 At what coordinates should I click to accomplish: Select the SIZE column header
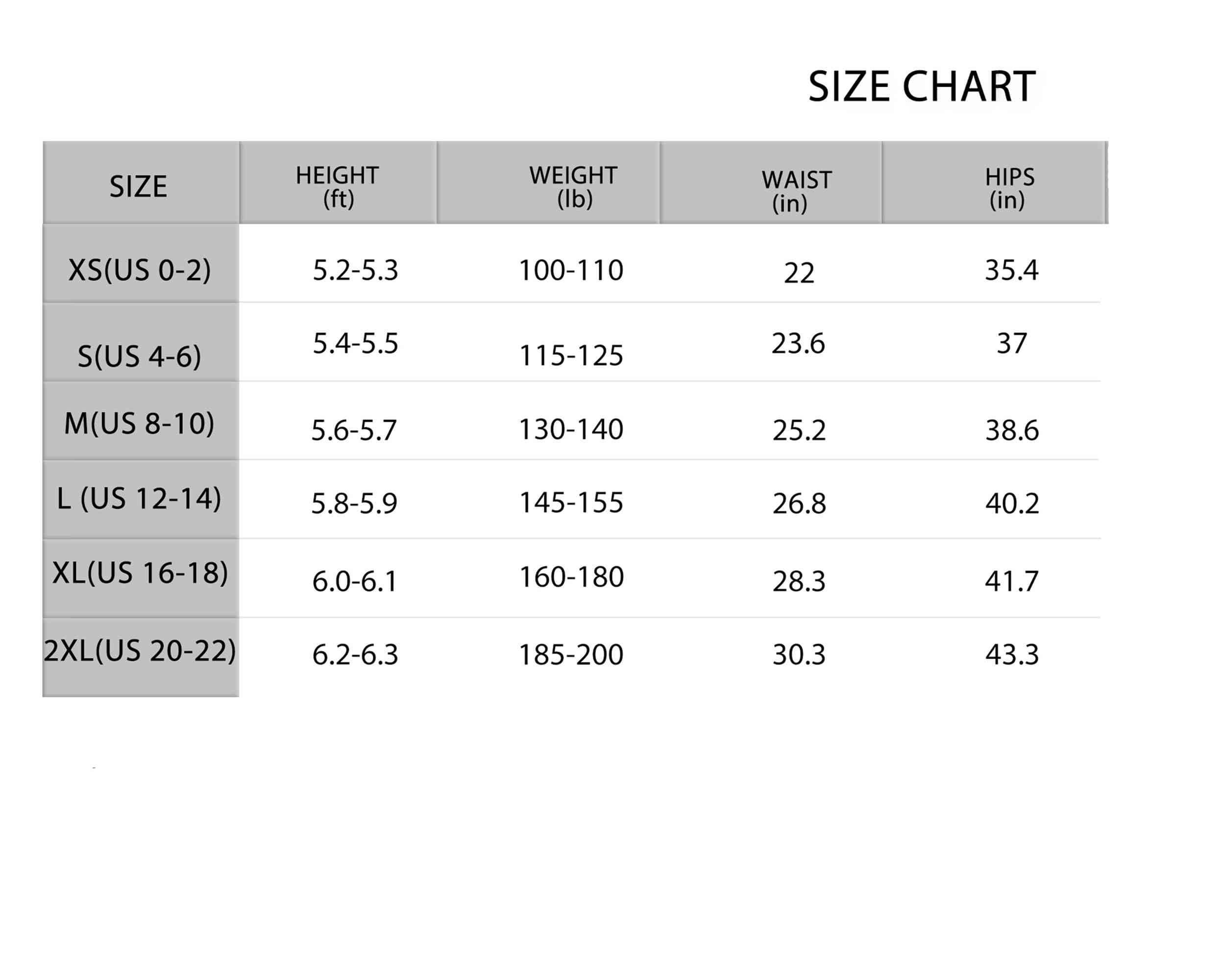tap(139, 186)
